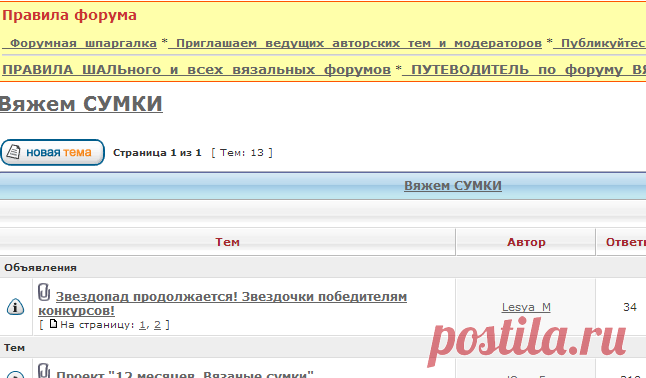Click the 'новая тема' new topic button
Image resolution: width=646 pixels, height=378 pixels.
coord(52,153)
